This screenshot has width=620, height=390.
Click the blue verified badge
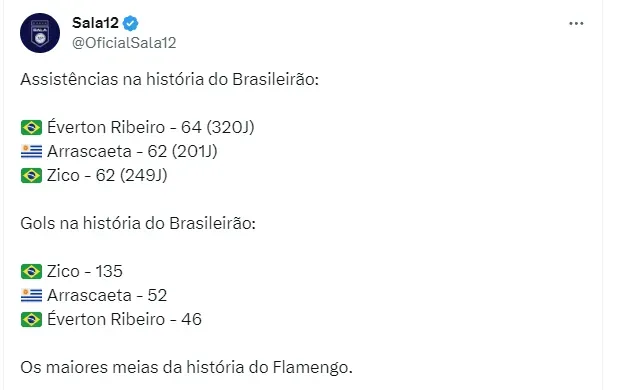click(x=130, y=23)
